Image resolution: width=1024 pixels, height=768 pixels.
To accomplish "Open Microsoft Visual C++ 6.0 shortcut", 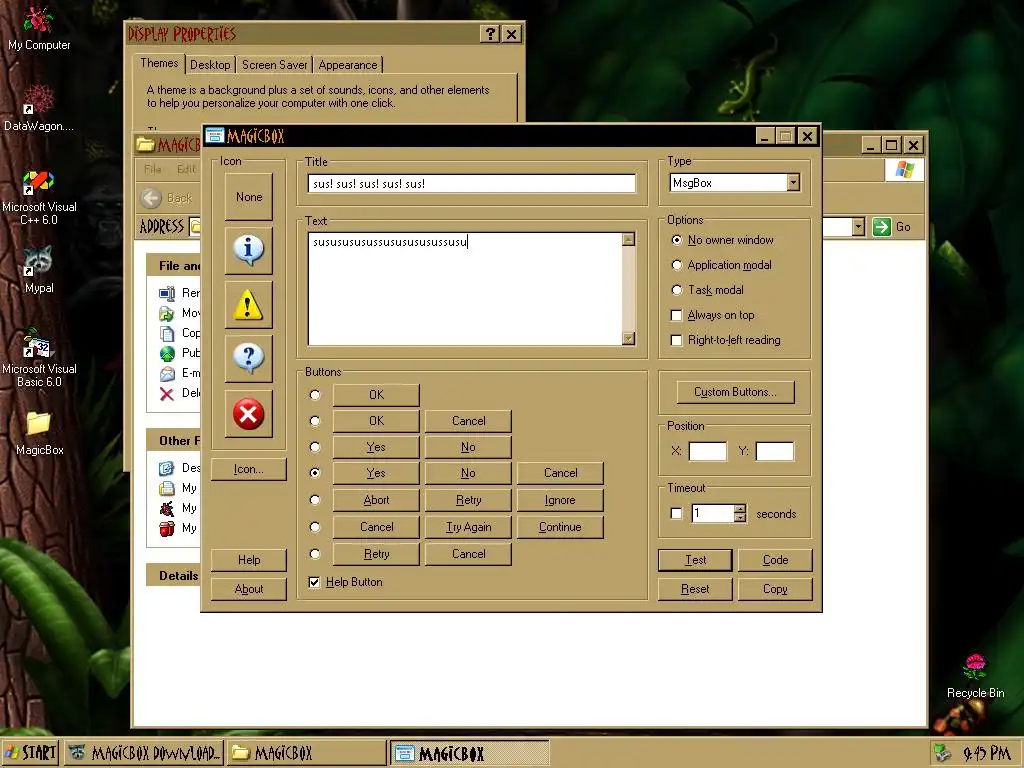I will point(39,197).
